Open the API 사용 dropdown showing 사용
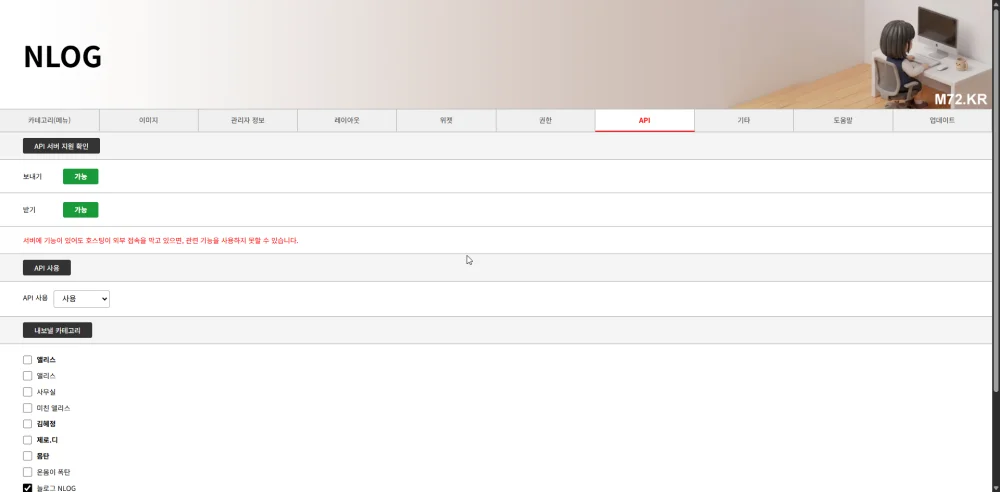Viewport: 1000px width, 492px height. click(x=82, y=299)
